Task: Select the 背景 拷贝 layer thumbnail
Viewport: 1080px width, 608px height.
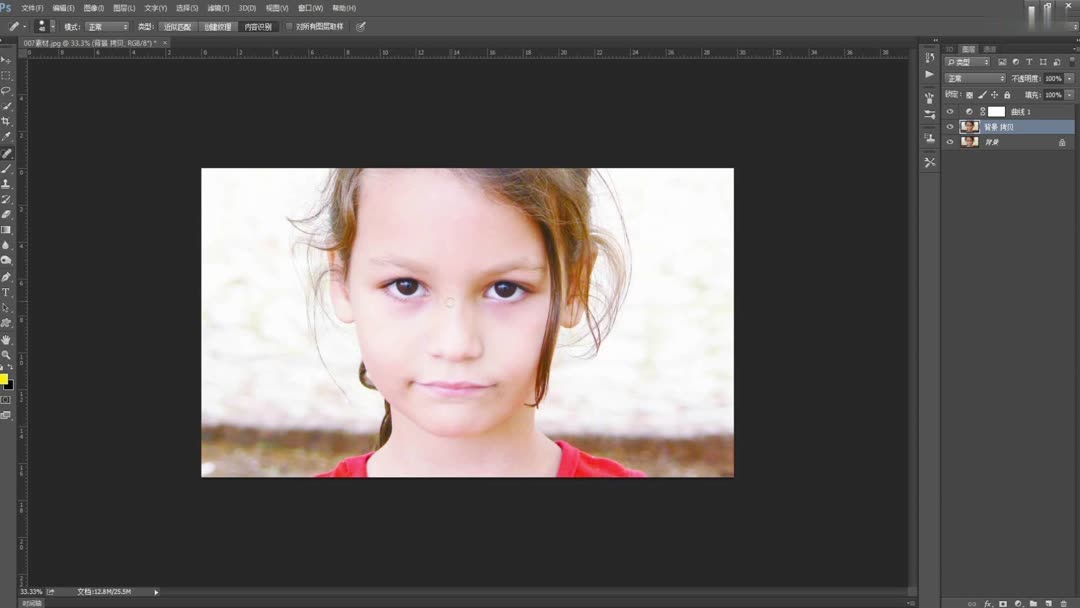Action: tap(970, 126)
